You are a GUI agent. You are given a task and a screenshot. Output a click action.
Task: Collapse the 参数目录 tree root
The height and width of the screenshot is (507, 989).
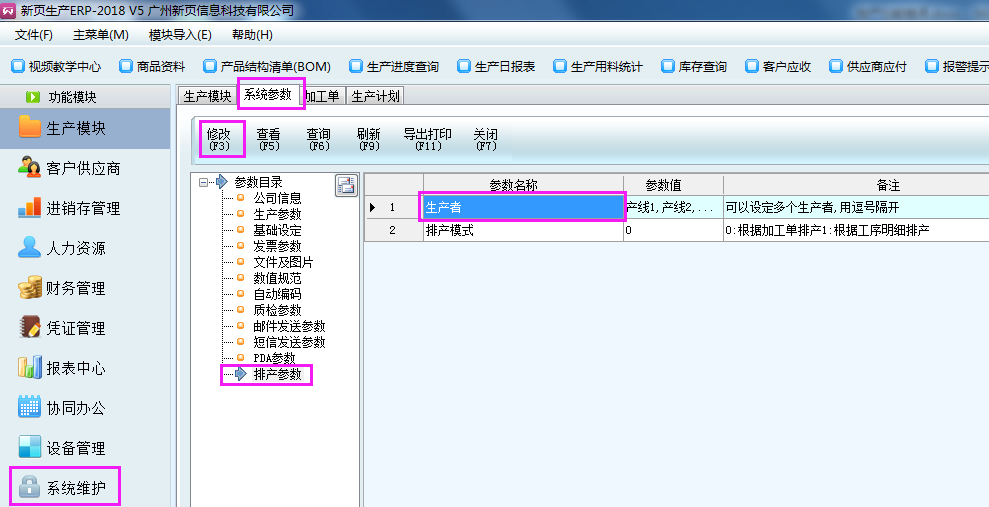[204, 182]
